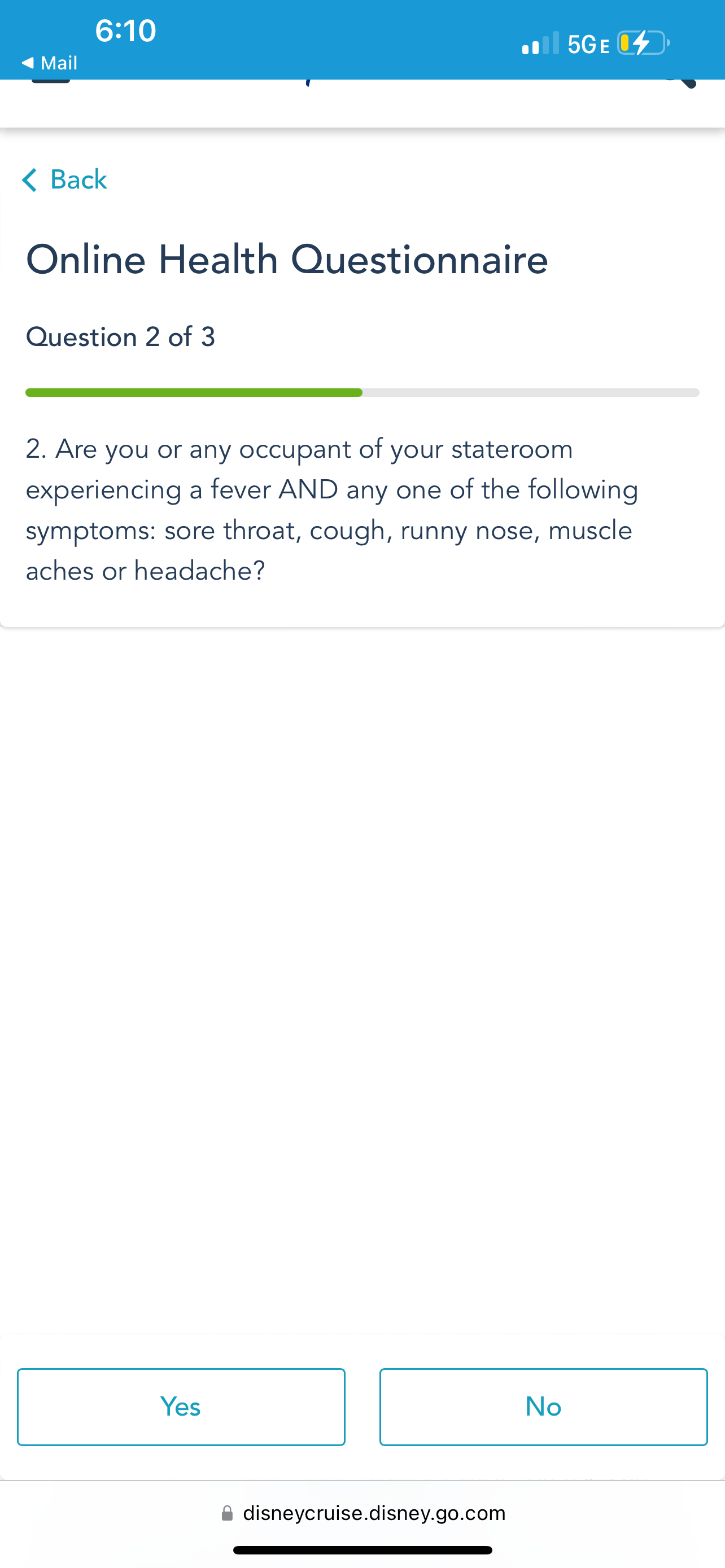Screen dimensions: 725x1568
Task: Answer Yes to the fever question
Action: 181,1407
